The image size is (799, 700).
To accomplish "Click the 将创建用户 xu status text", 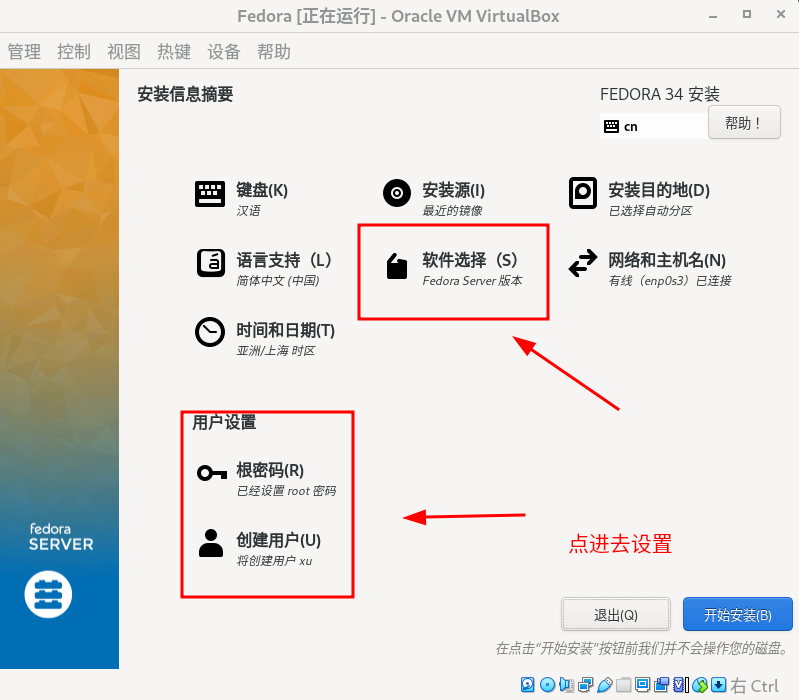I will click(274, 561).
